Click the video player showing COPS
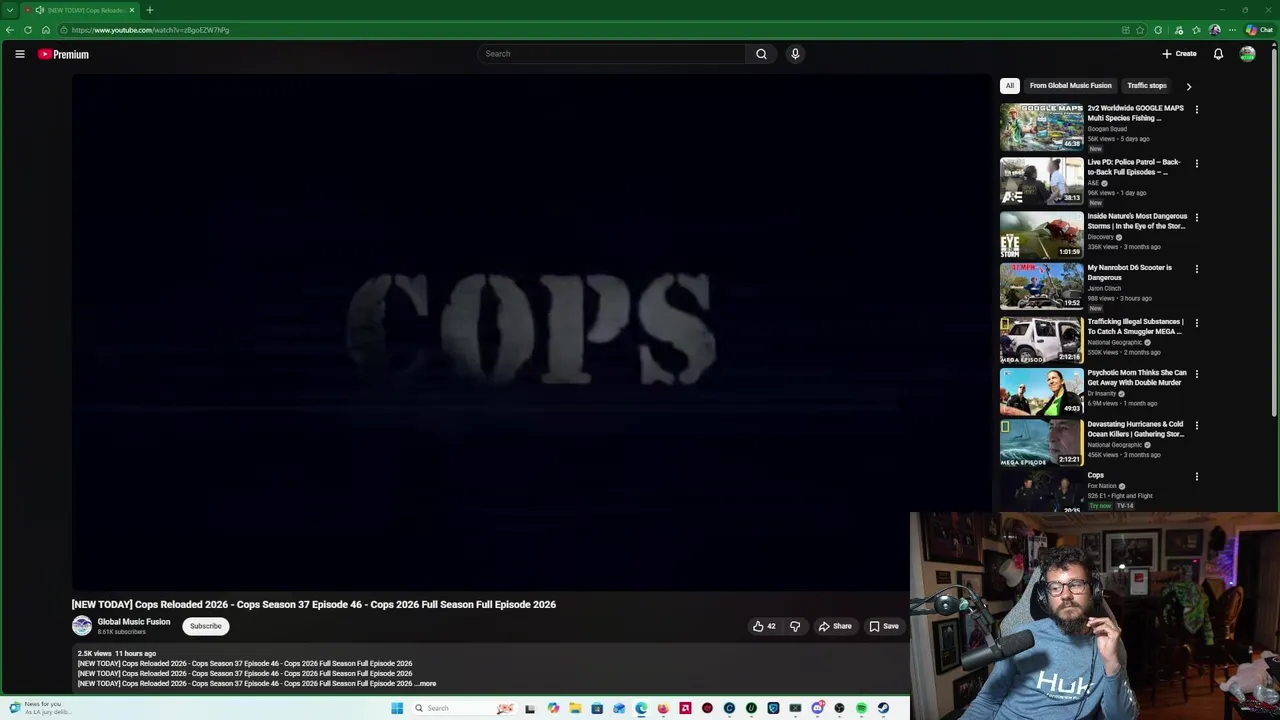 531,333
